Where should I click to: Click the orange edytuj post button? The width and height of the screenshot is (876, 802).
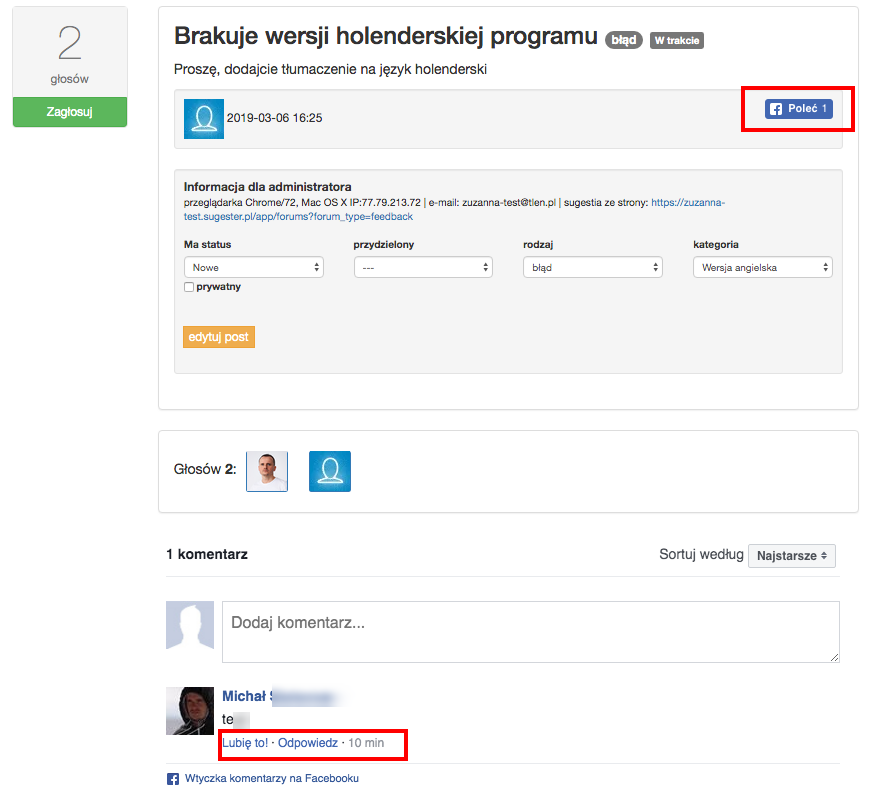219,337
